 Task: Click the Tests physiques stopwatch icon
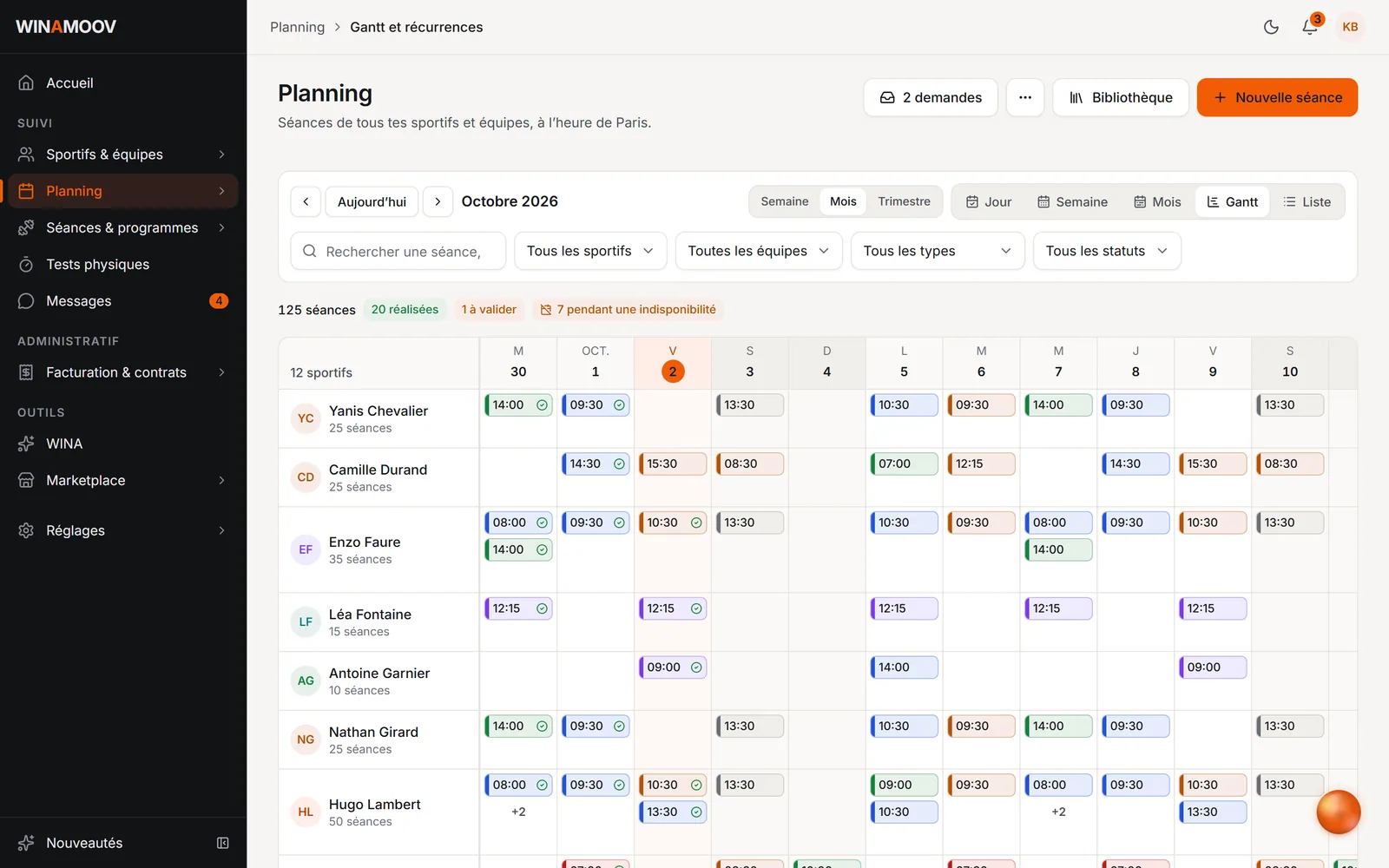26,264
